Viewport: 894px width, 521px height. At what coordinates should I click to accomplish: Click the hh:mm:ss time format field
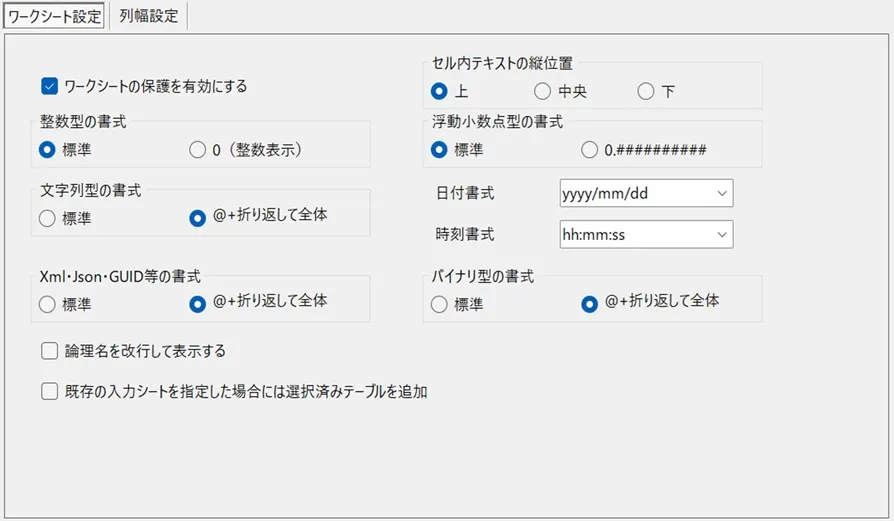647,234
